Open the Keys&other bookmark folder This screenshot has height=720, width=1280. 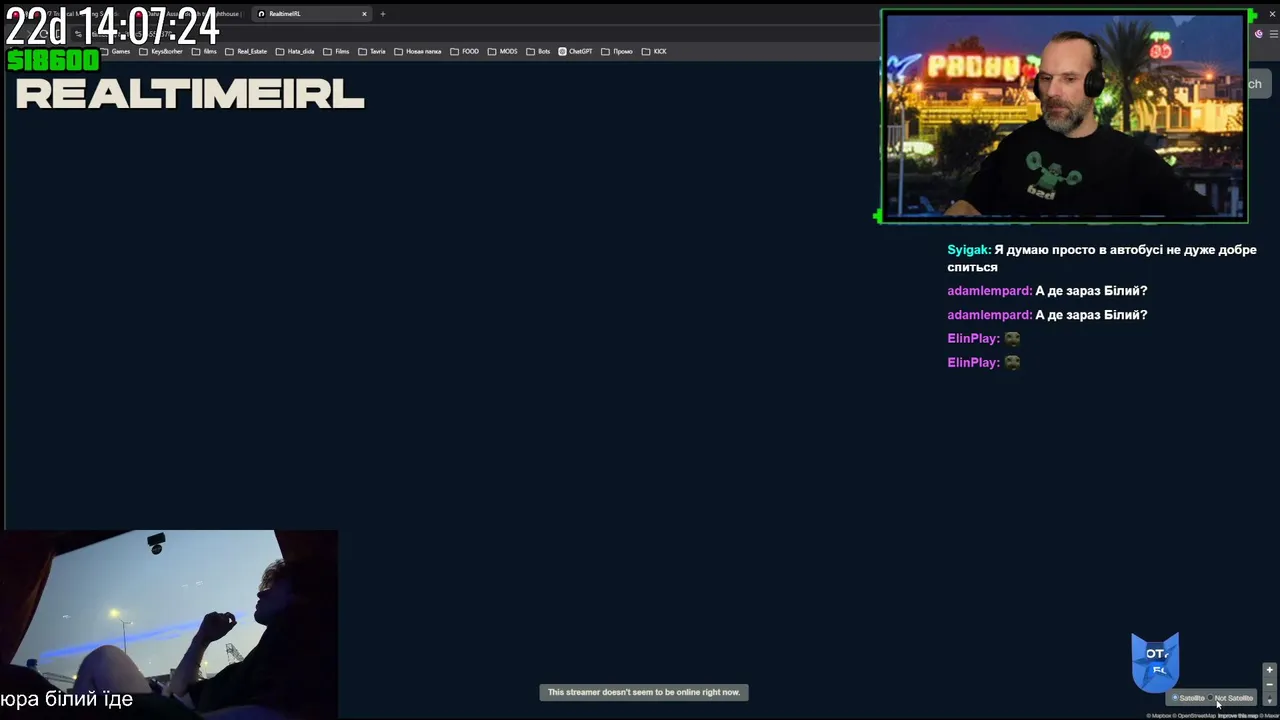tap(161, 51)
